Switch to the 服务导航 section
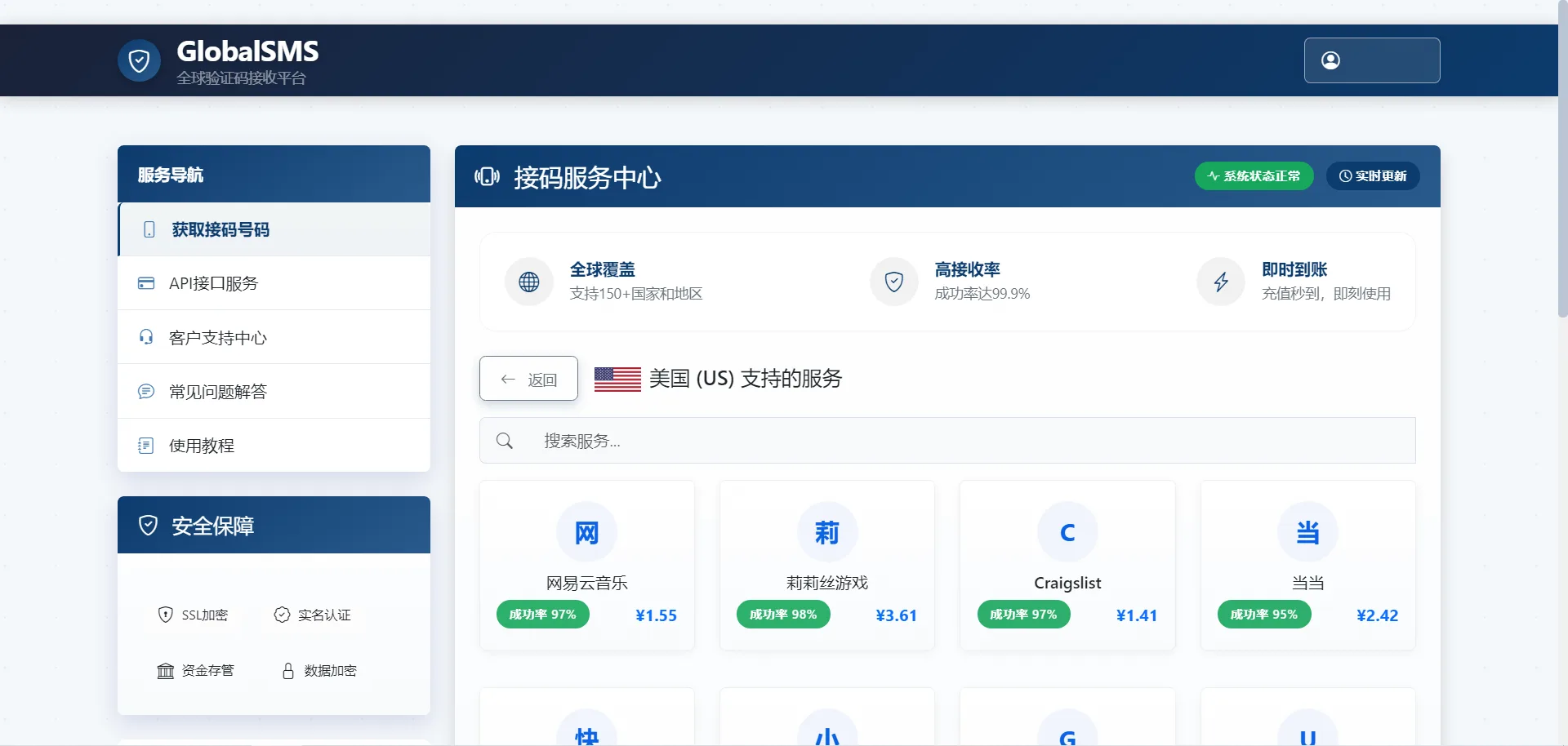The height and width of the screenshot is (746, 1568). click(171, 175)
